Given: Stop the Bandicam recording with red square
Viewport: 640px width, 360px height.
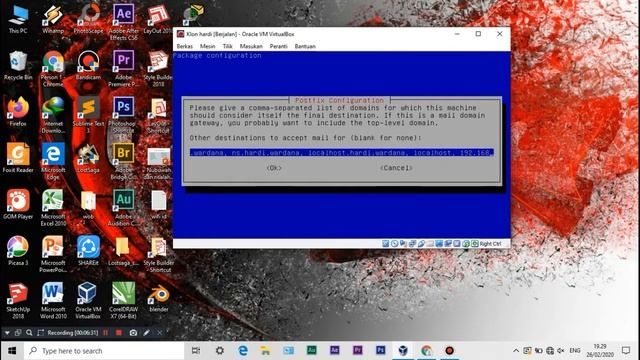Looking at the screenshot, I should [119, 333].
